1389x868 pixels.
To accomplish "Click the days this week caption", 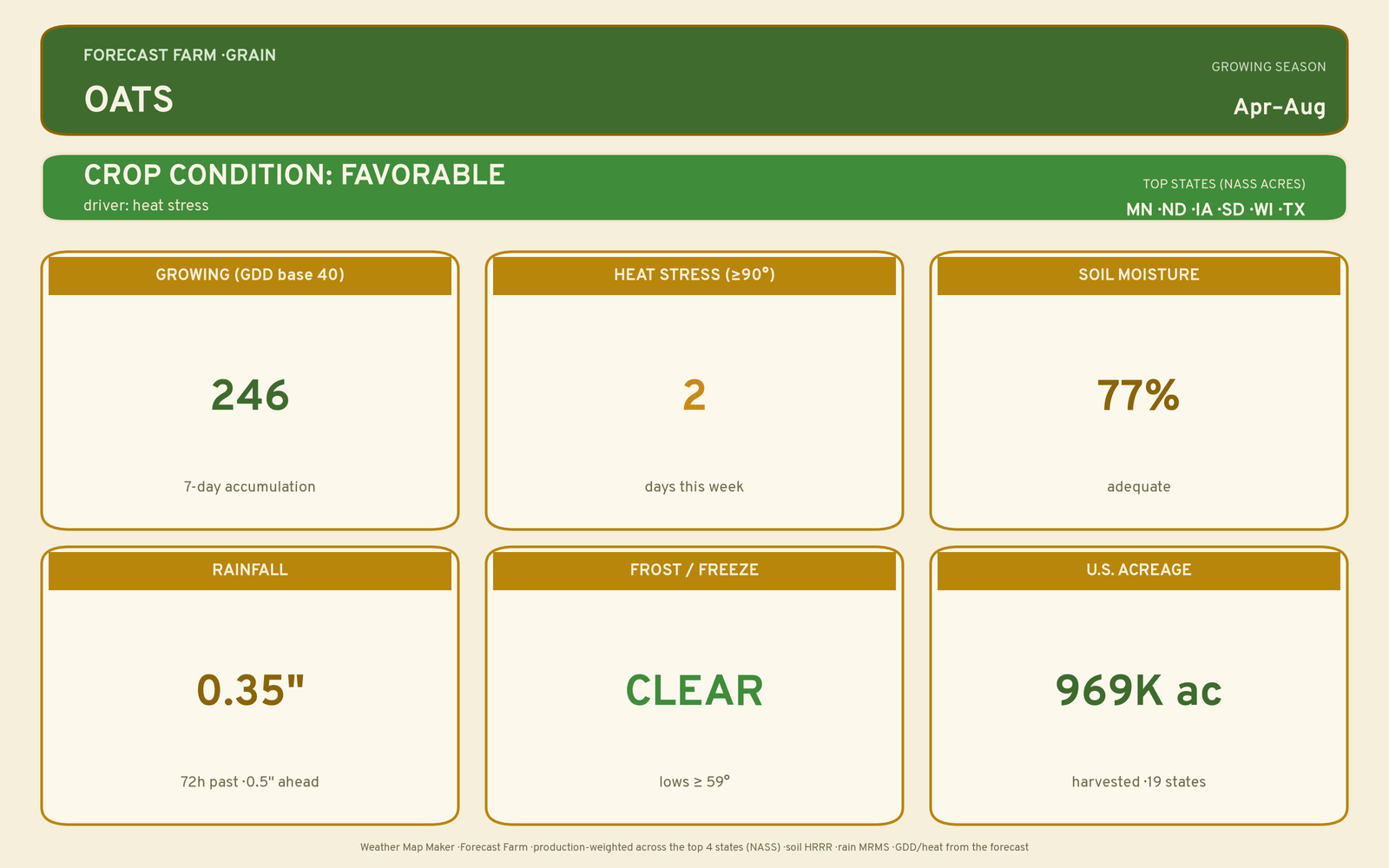I will pyautogui.click(x=694, y=487).
